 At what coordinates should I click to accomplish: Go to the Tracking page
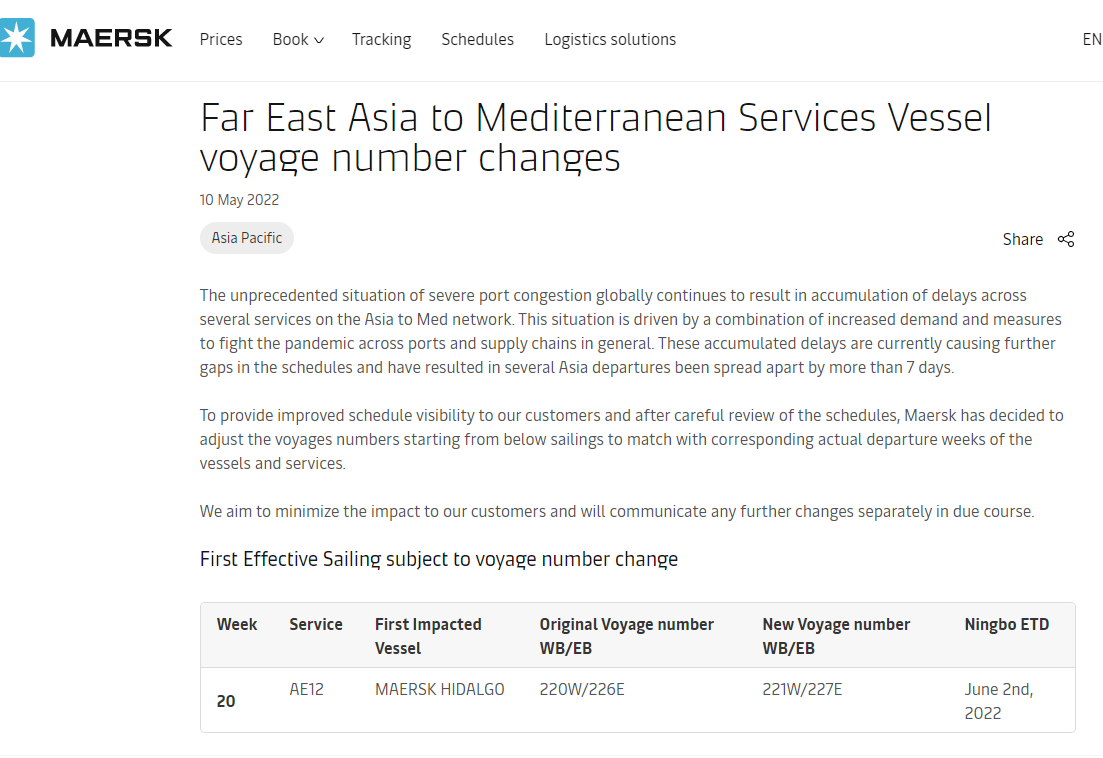click(x=381, y=39)
